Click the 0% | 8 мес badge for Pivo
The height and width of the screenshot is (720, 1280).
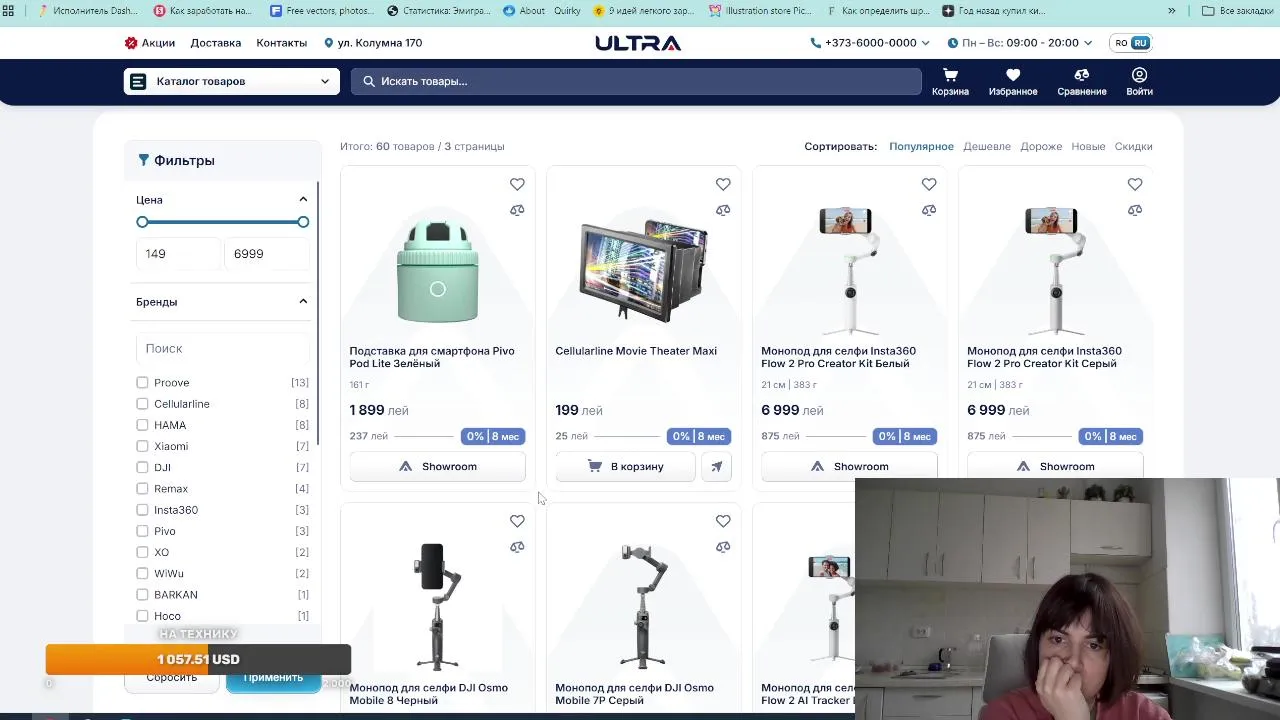pyautogui.click(x=493, y=436)
